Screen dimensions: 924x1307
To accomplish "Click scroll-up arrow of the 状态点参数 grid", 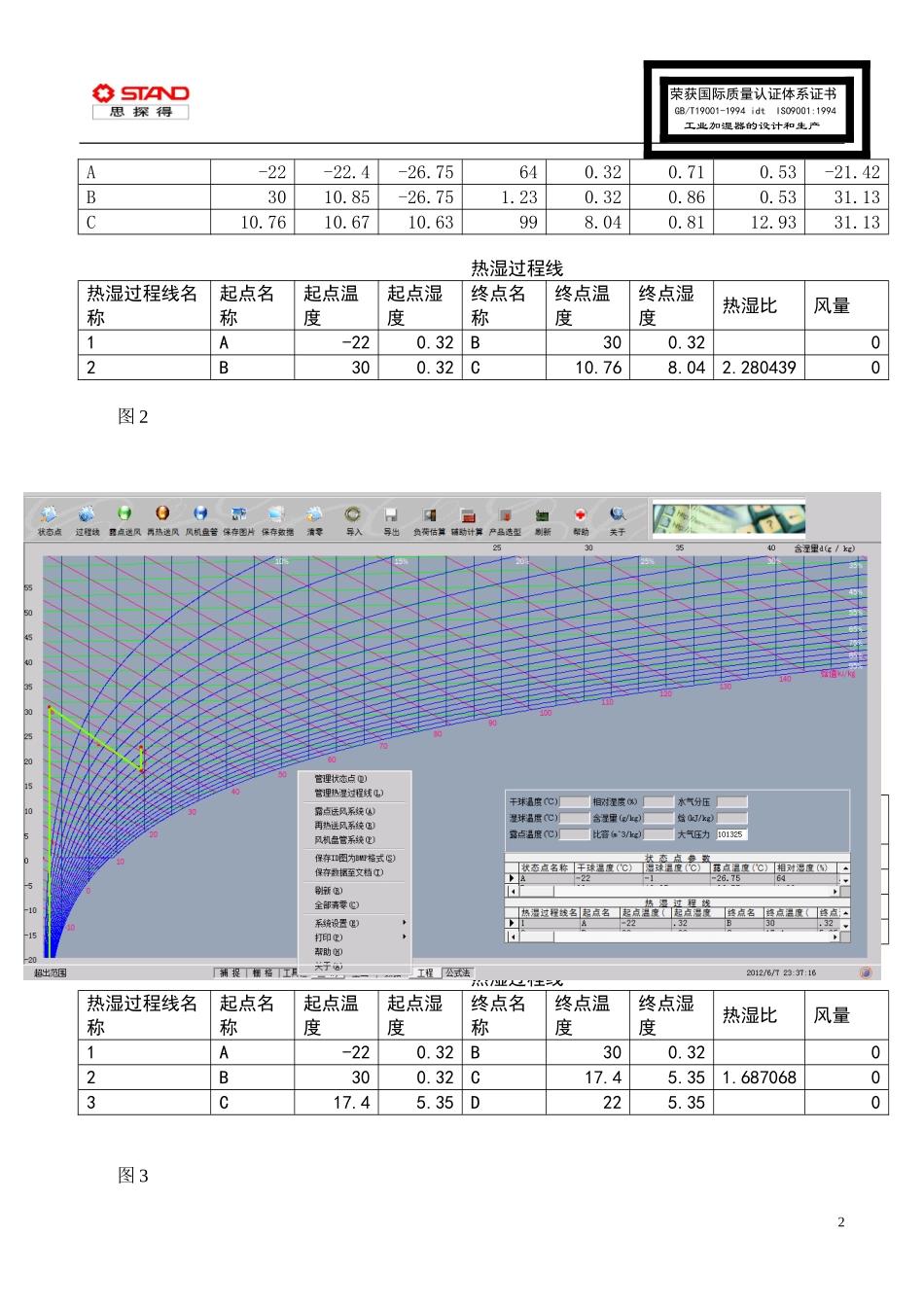I will pos(845,867).
